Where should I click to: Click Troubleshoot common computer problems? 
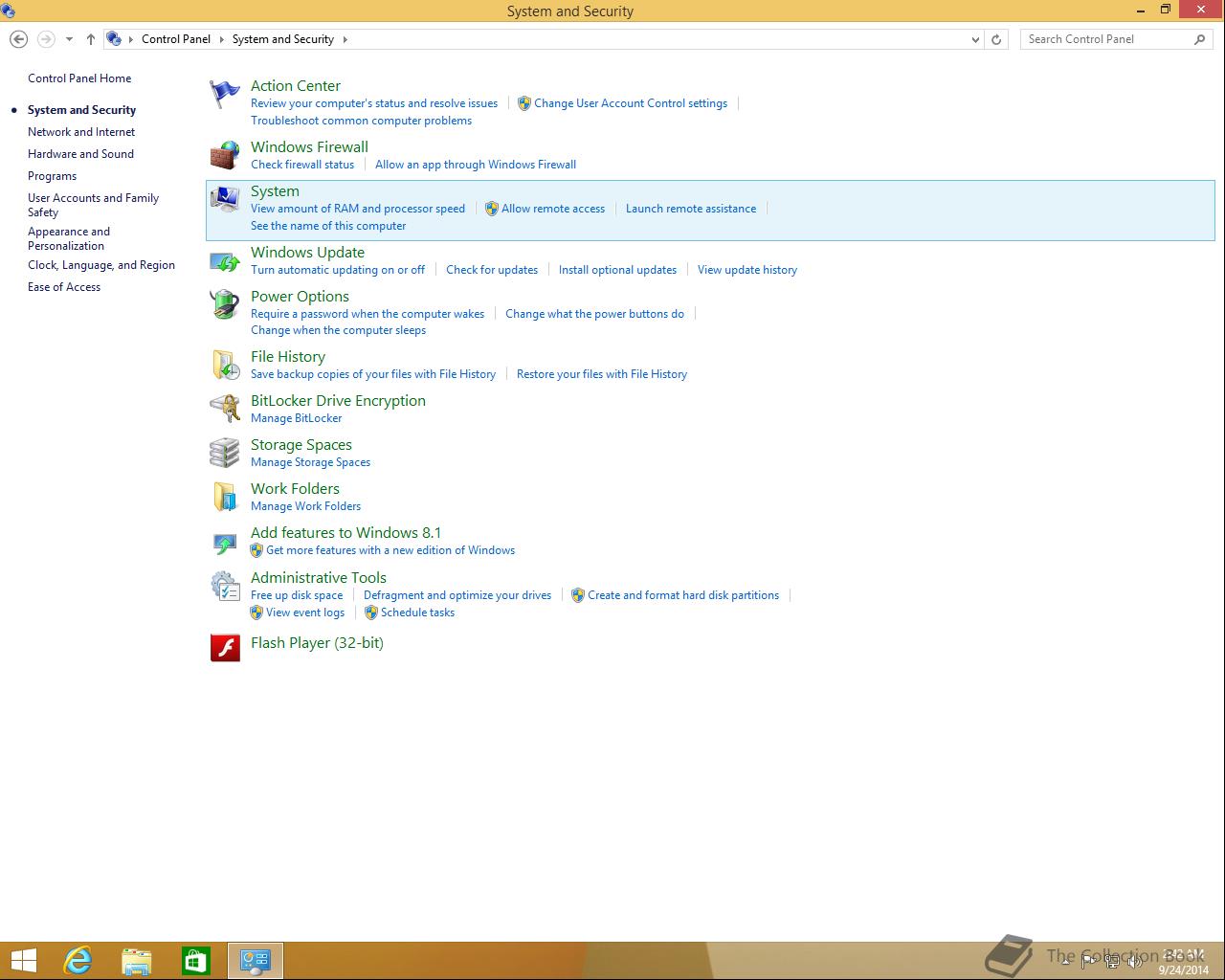pos(361,121)
